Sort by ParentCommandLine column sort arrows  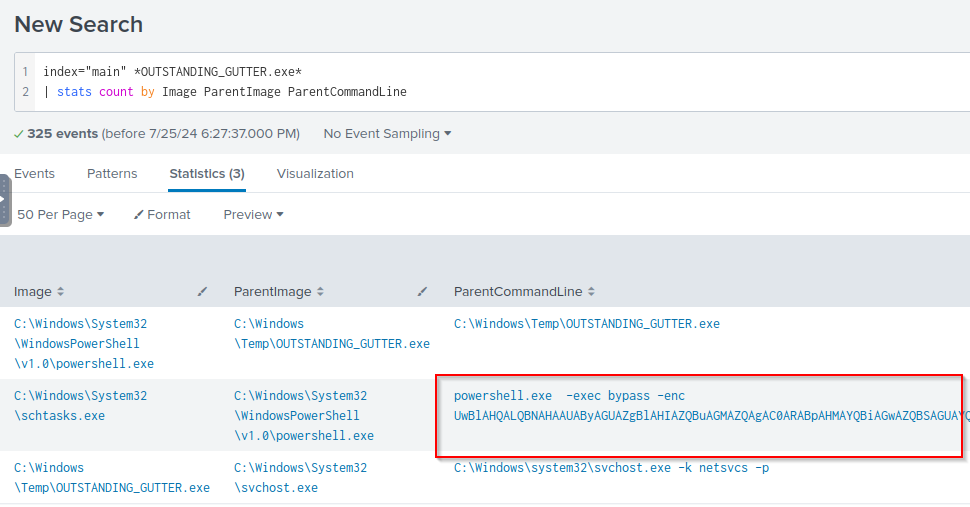click(x=591, y=292)
